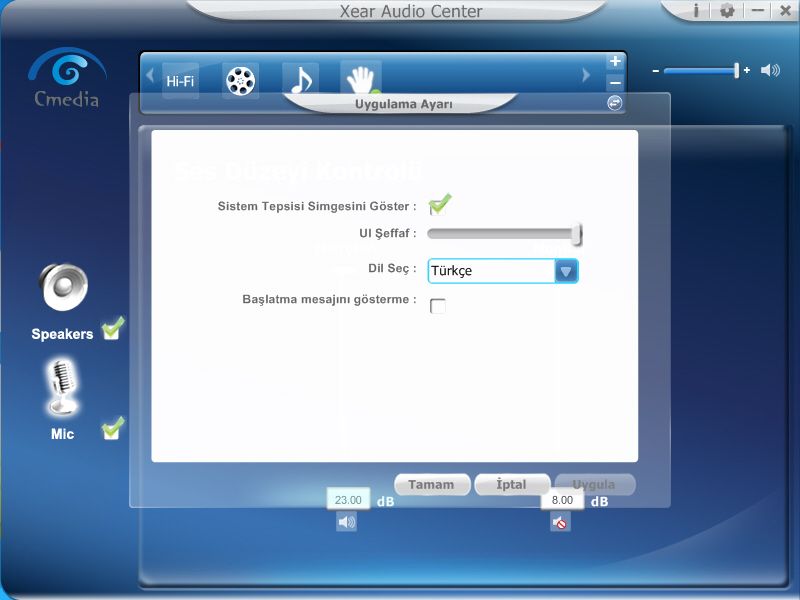
Task: Click the İptal button
Action: pyautogui.click(x=512, y=484)
